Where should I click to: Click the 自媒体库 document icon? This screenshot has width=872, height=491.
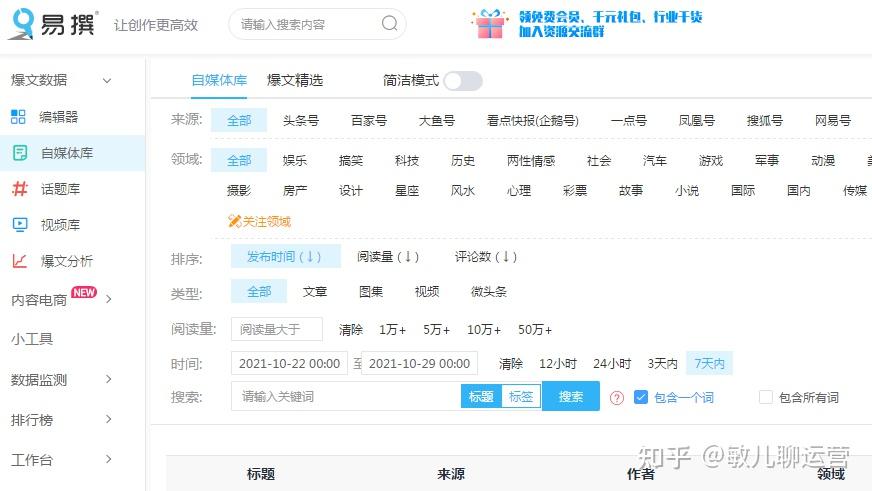tap(20, 153)
